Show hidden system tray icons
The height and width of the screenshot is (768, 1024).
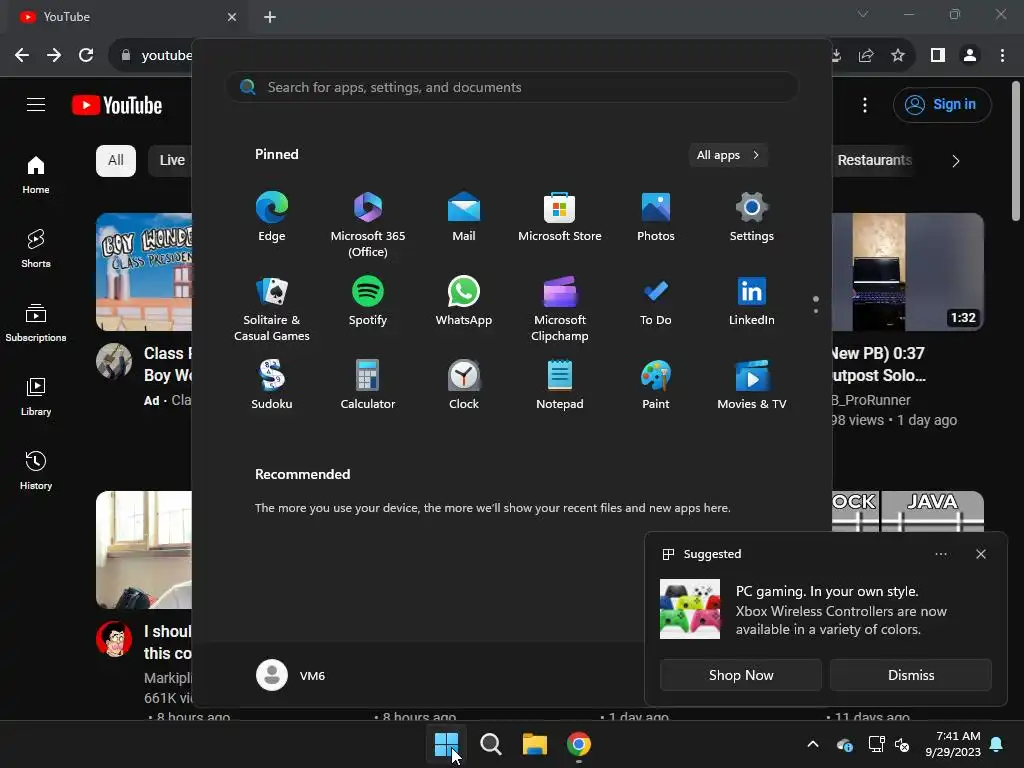pos(812,744)
